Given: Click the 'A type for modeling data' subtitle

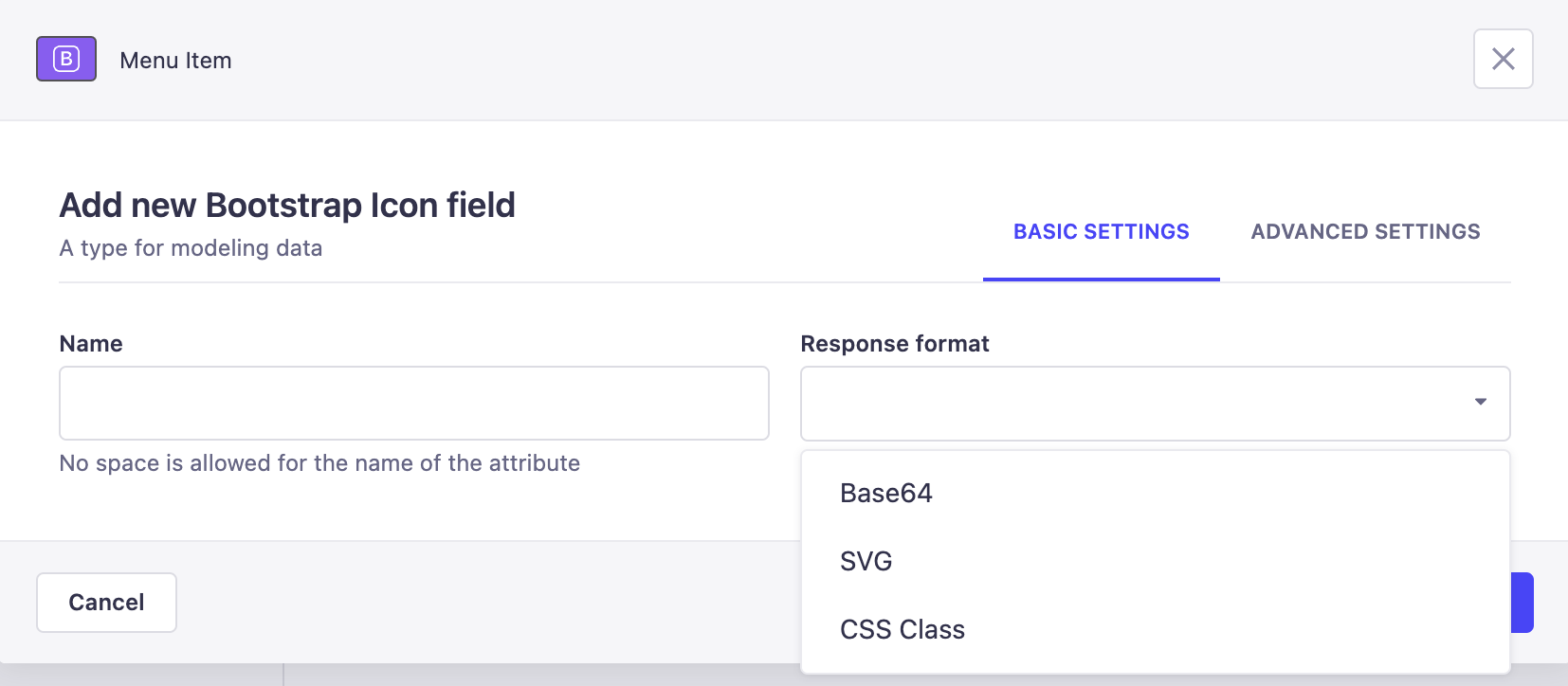Looking at the screenshot, I should pos(191,248).
